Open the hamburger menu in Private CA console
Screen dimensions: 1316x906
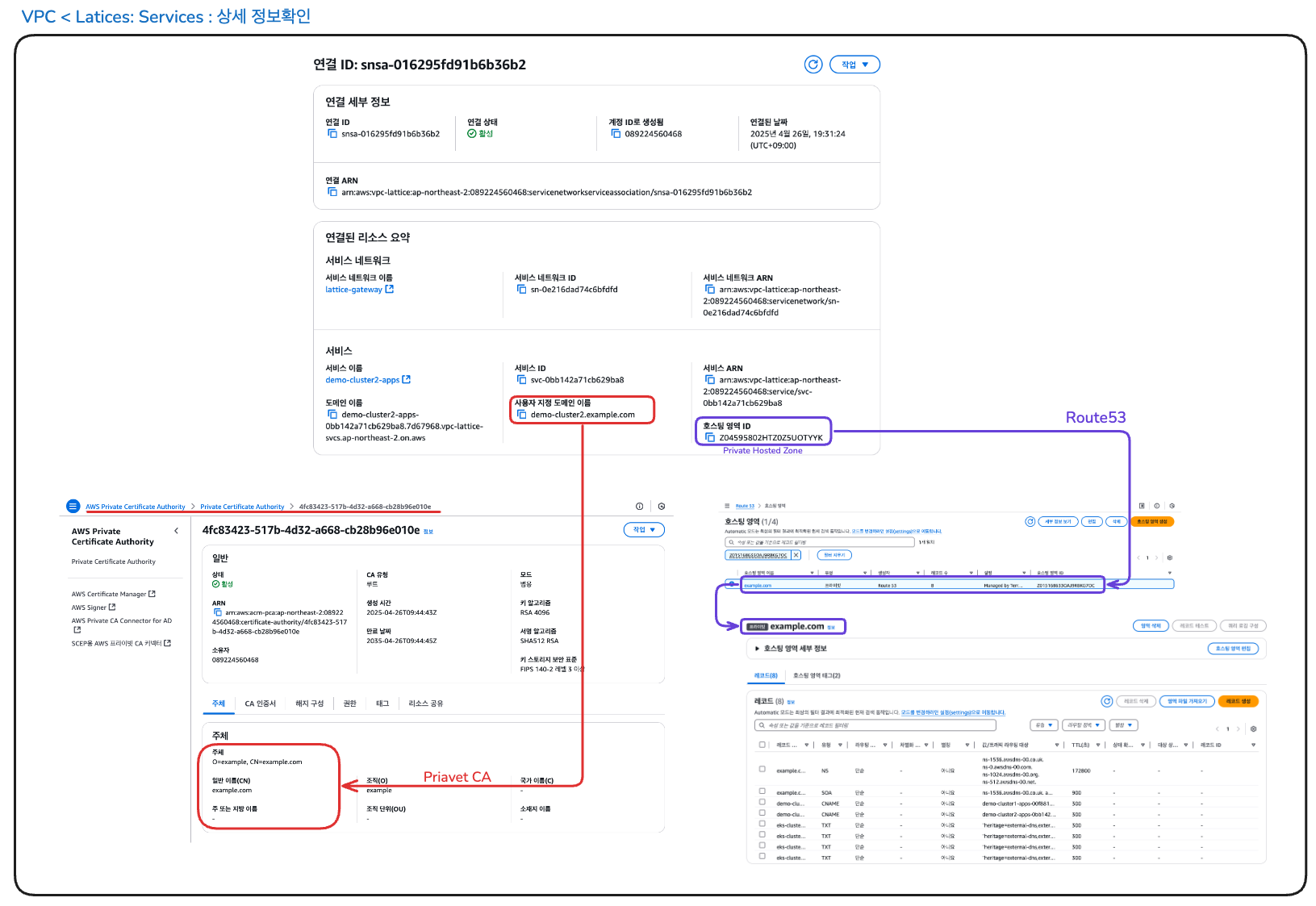[73, 507]
